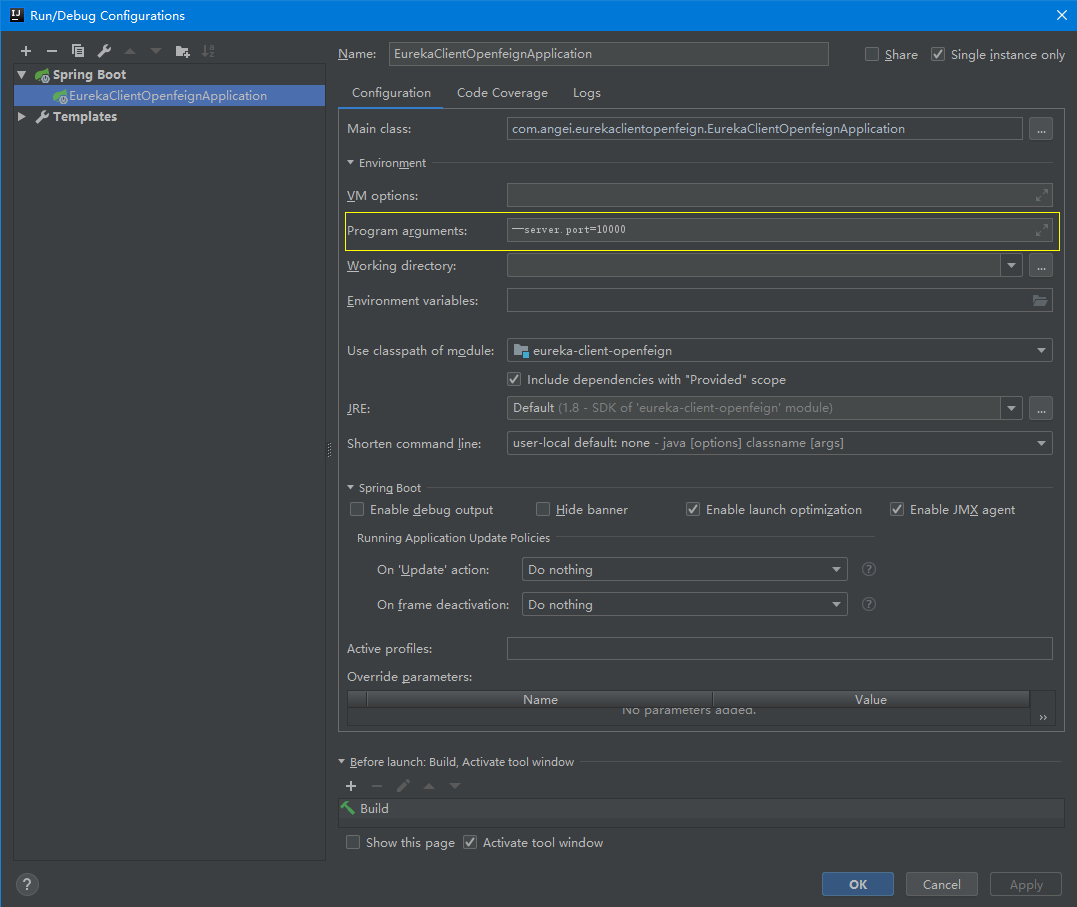
Task: Open the Use classpath of module dropdown
Action: point(779,351)
